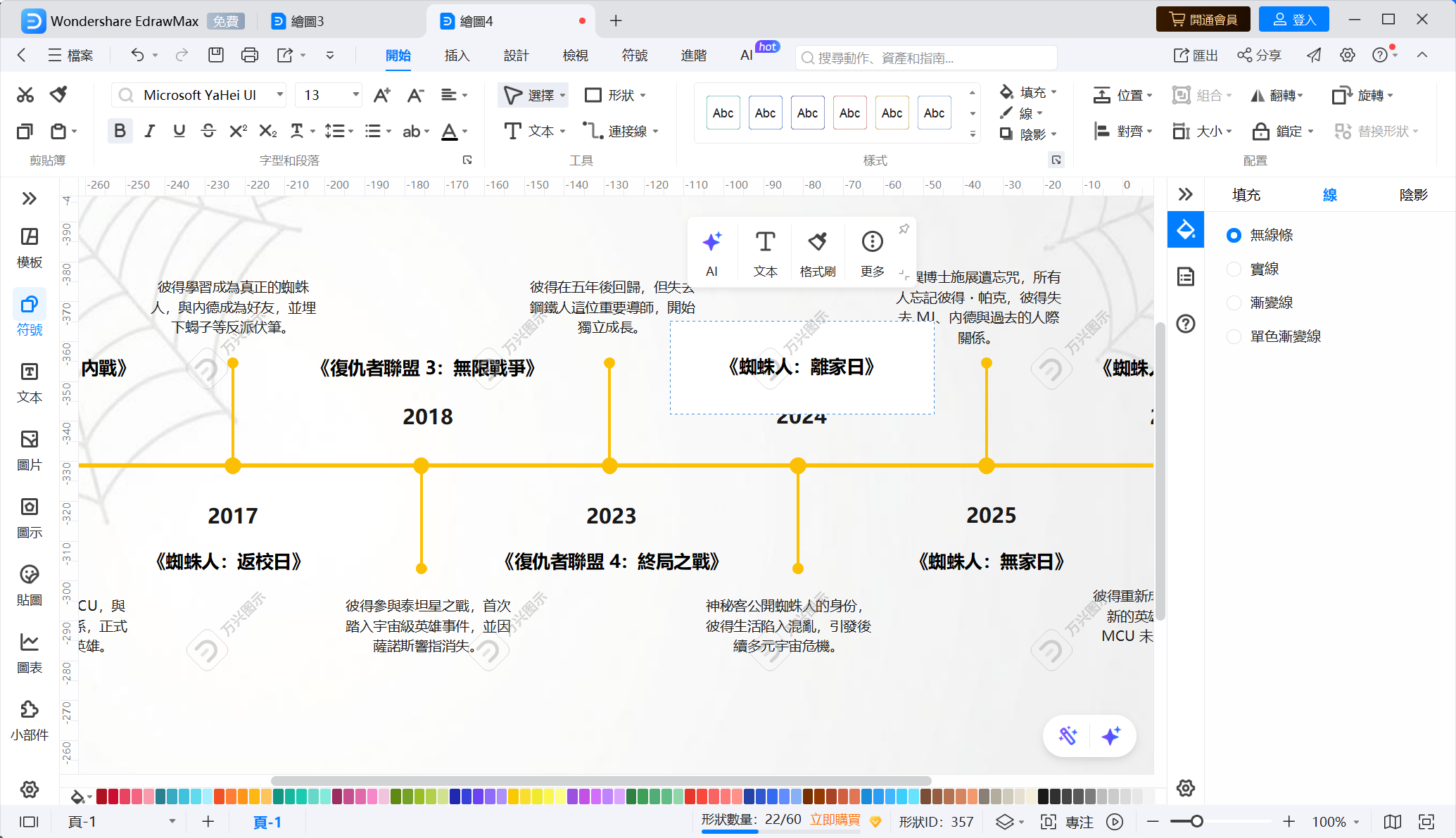Click the Share button
1456x838 pixels.
coord(1260,55)
